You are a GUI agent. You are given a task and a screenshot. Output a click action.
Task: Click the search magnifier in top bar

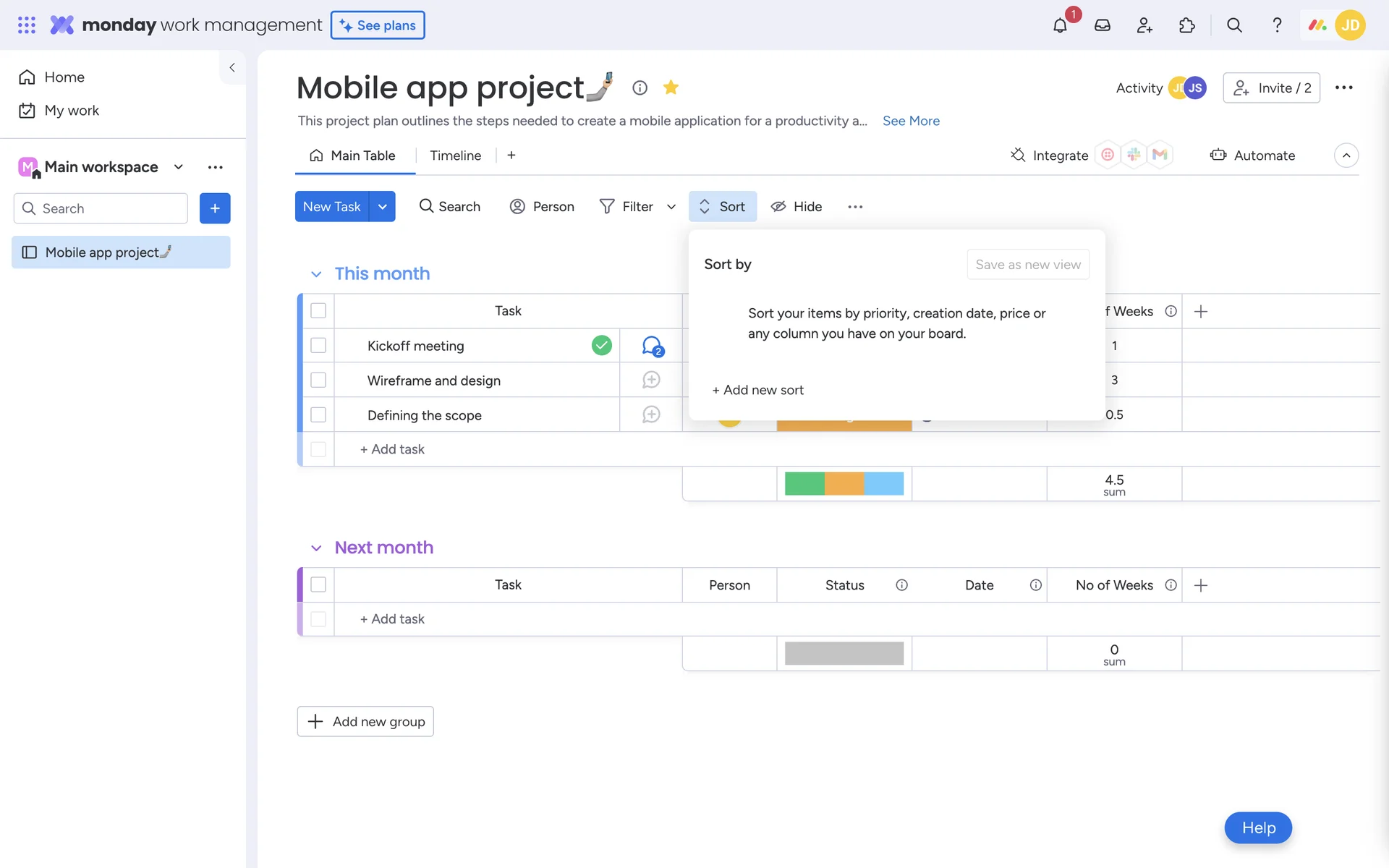pyautogui.click(x=1234, y=25)
